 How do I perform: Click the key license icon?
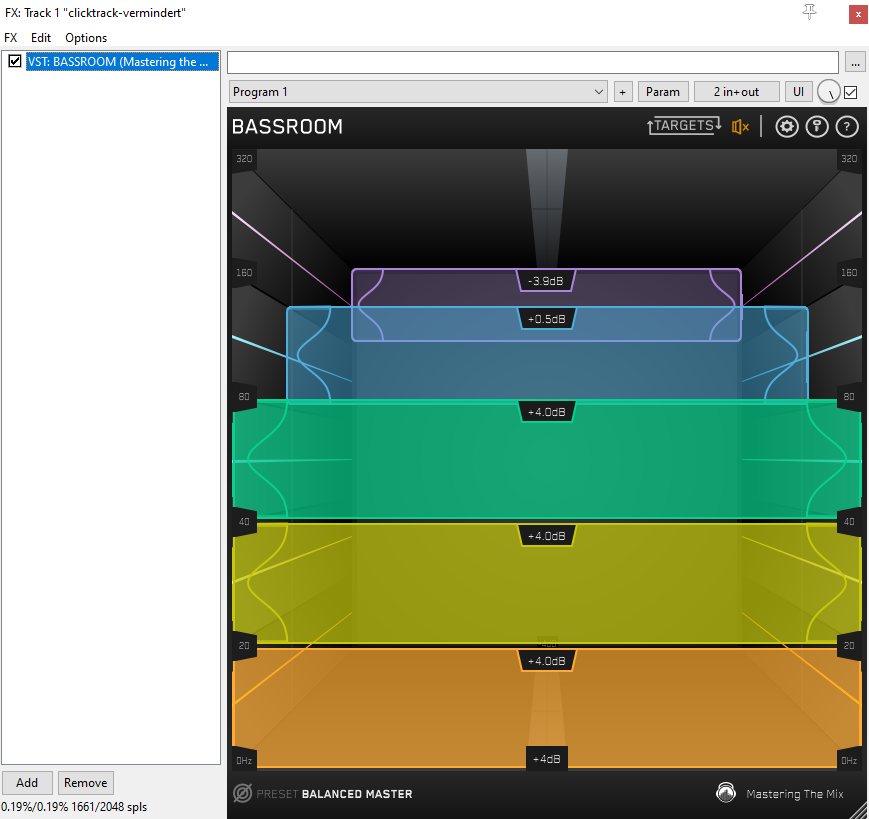pyautogui.click(x=817, y=127)
